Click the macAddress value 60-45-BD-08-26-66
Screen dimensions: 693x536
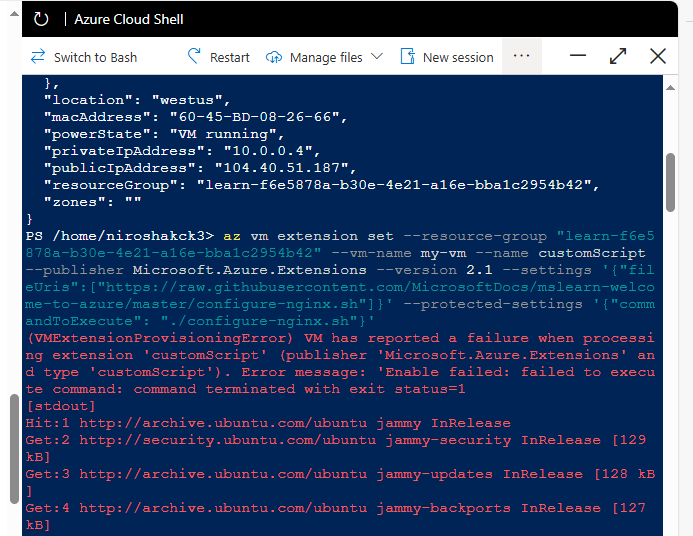255,117
